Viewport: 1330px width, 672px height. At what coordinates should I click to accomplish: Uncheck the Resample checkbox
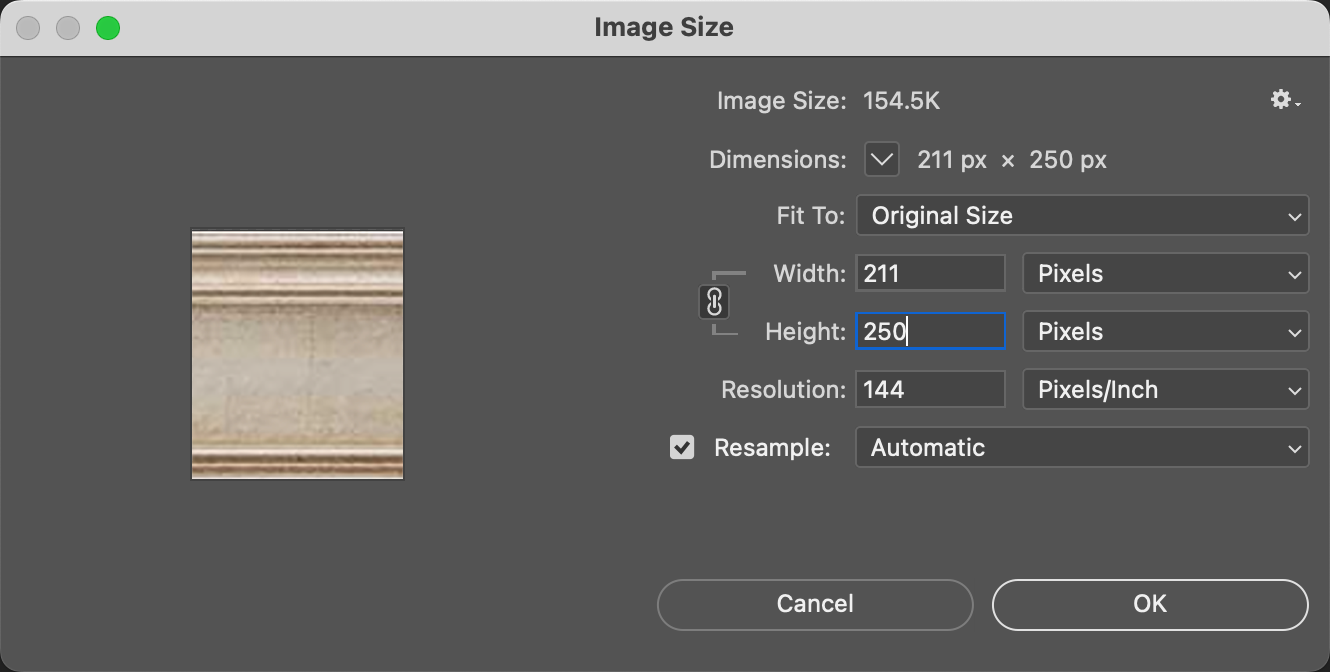tap(682, 448)
